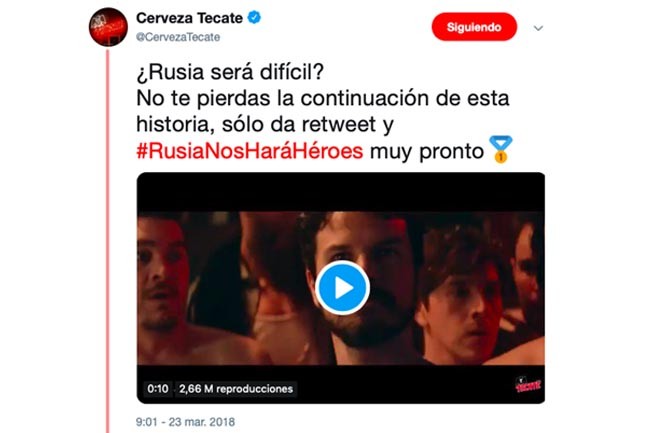Screen dimensions: 650x433
Task: Open the Cerveza Tecate display name
Action: coord(189,18)
